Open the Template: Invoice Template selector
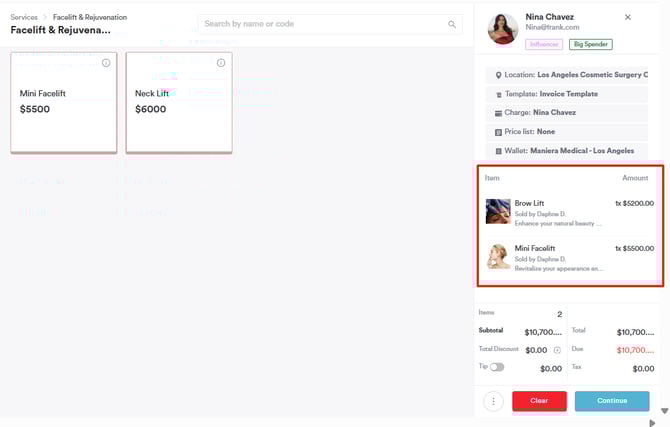The image size is (670, 427). coord(570,94)
